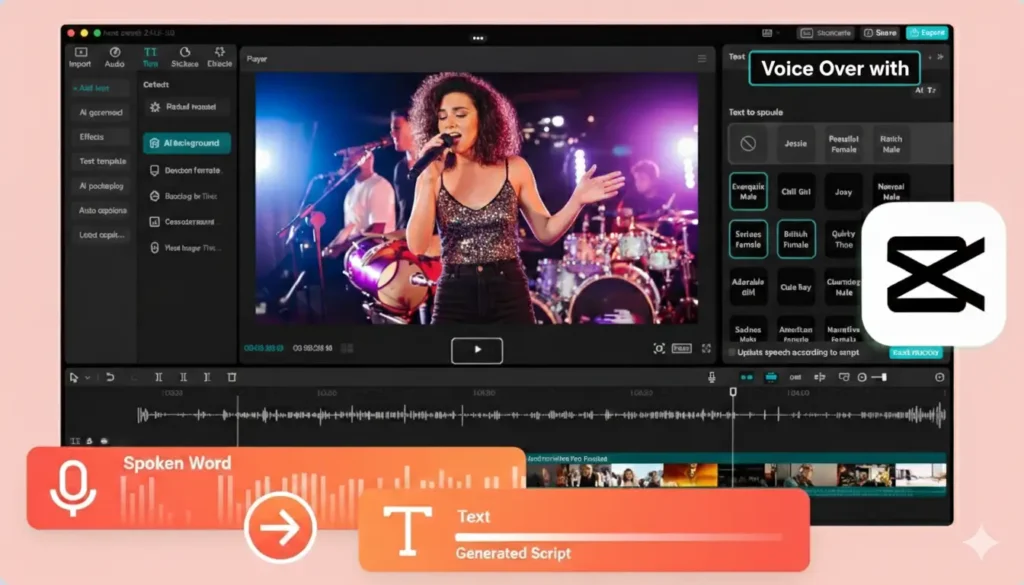
Task: Click the undo arrow in timeline toolbar
Action: [109, 377]
